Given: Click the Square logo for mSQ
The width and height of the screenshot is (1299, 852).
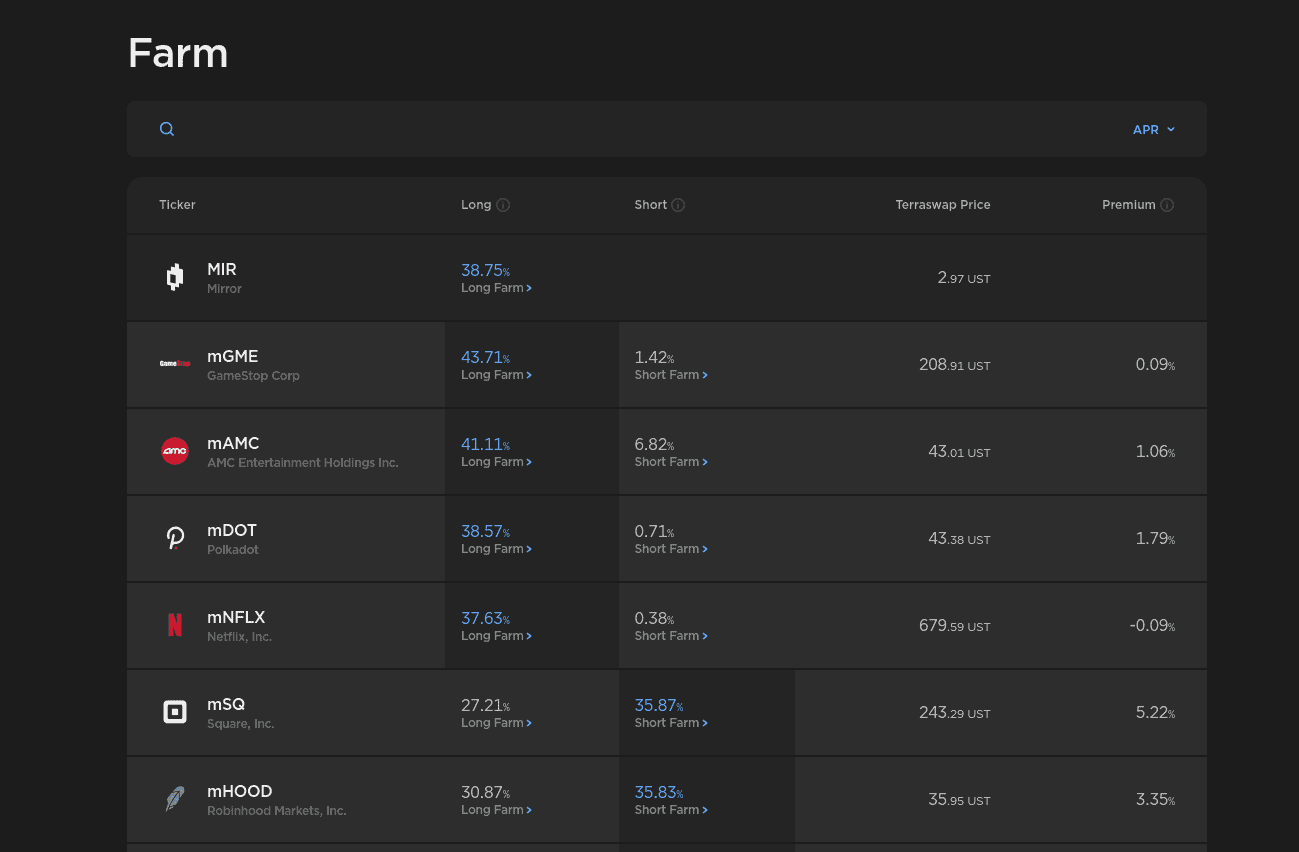Looking at the screenshot, I should 175,712.
